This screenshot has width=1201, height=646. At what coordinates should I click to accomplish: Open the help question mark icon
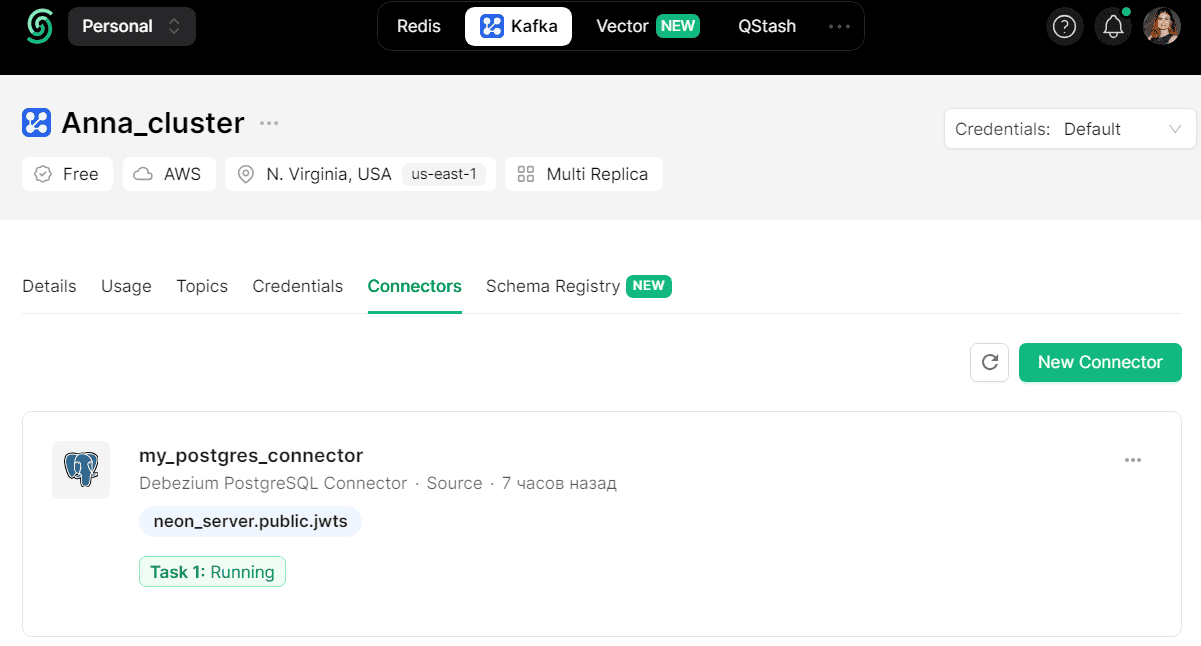pyautogui.click(x=1065, y=27)
